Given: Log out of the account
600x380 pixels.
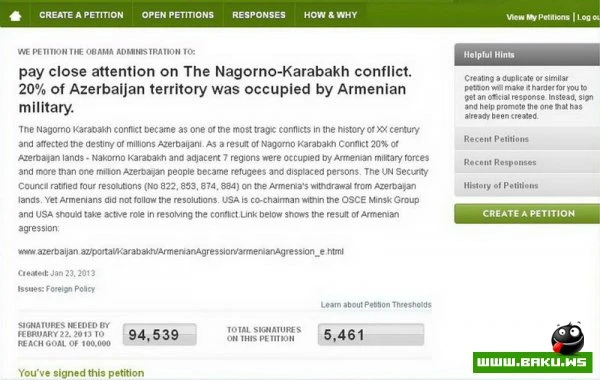Looking at the screenshot, I should (588, 17).
